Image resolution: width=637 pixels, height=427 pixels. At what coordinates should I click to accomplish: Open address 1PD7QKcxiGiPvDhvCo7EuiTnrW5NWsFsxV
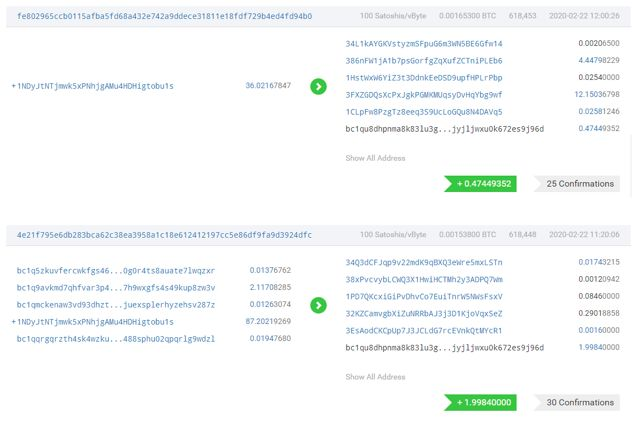point(424,297)
